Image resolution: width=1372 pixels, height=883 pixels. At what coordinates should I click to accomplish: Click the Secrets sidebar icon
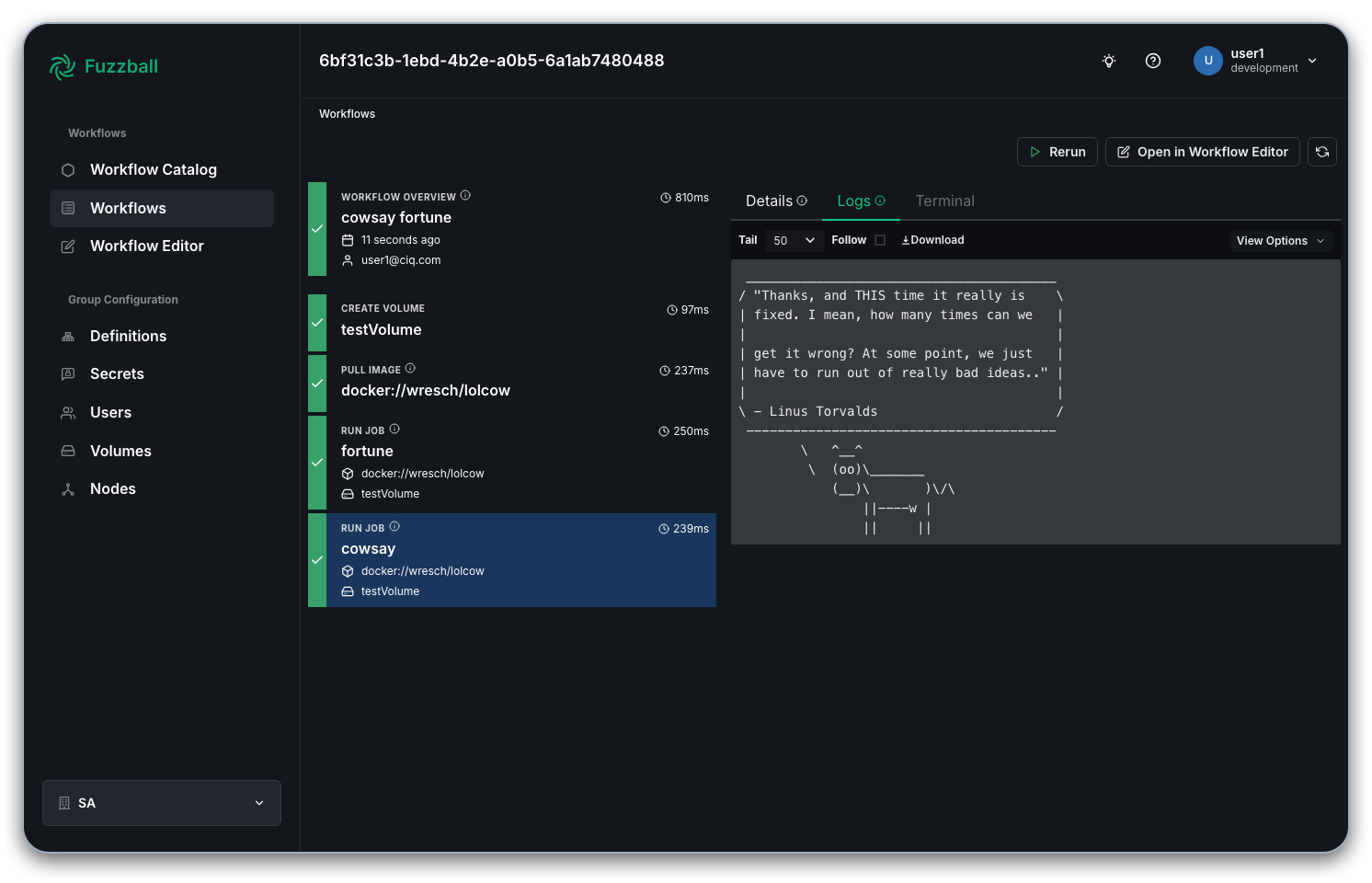pyautogui.click(x=68, y=374)
